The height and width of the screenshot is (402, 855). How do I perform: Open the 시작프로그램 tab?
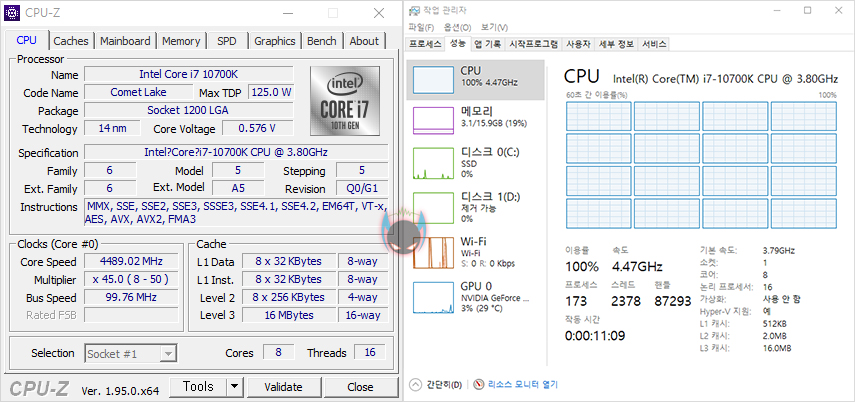[533, 44]
